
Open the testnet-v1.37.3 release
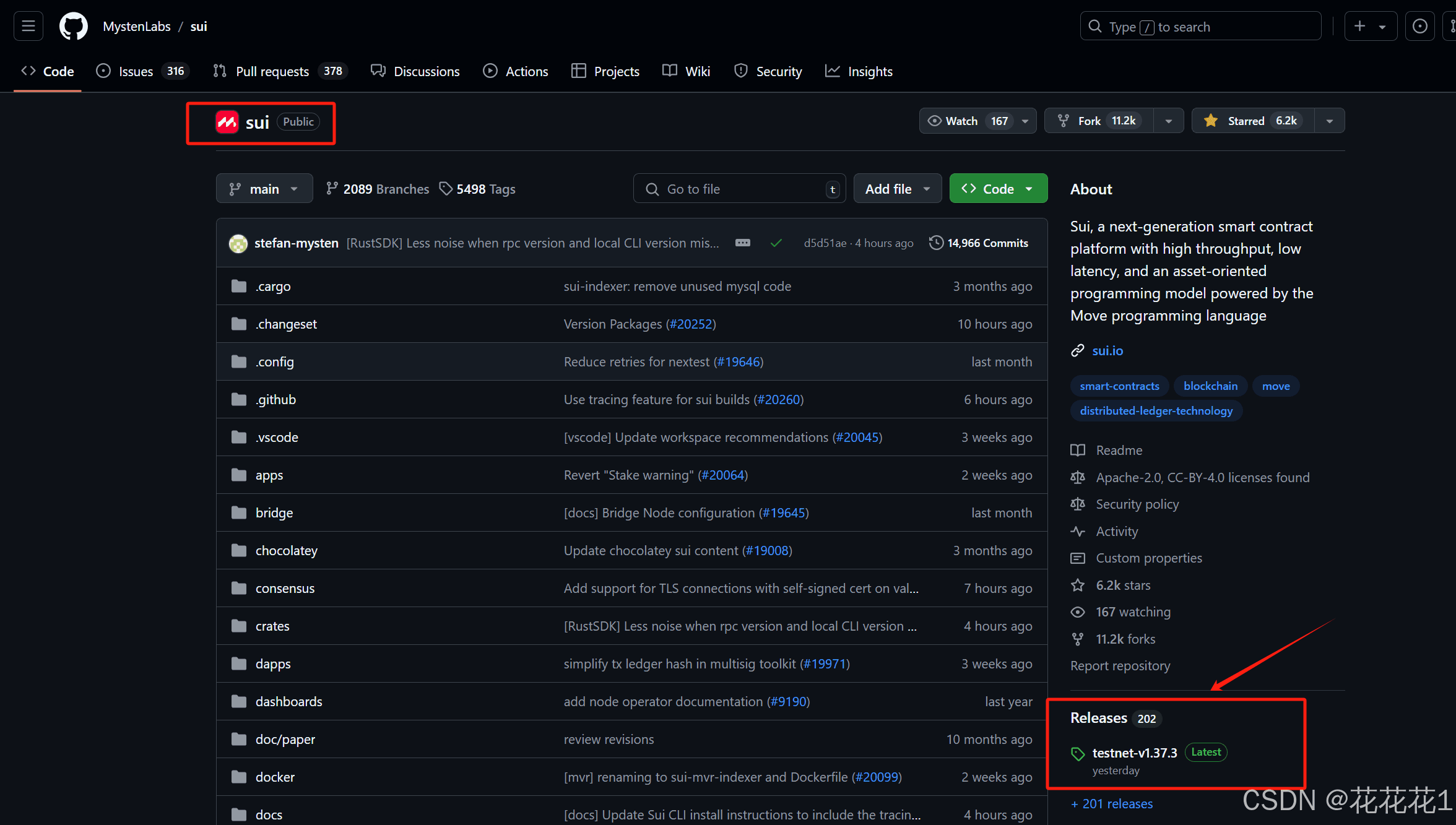[x=1135, y=753]
